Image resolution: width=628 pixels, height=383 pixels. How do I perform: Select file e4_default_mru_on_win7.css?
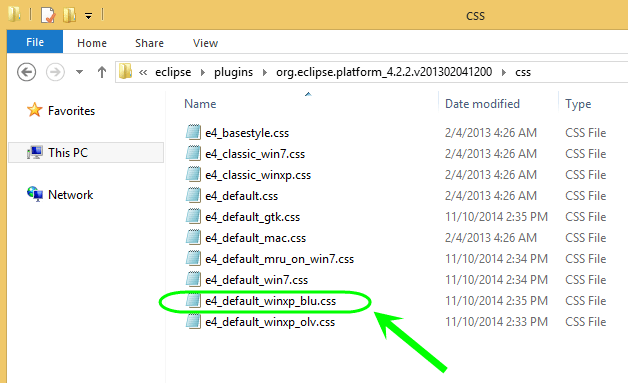(x=280, y=259)
